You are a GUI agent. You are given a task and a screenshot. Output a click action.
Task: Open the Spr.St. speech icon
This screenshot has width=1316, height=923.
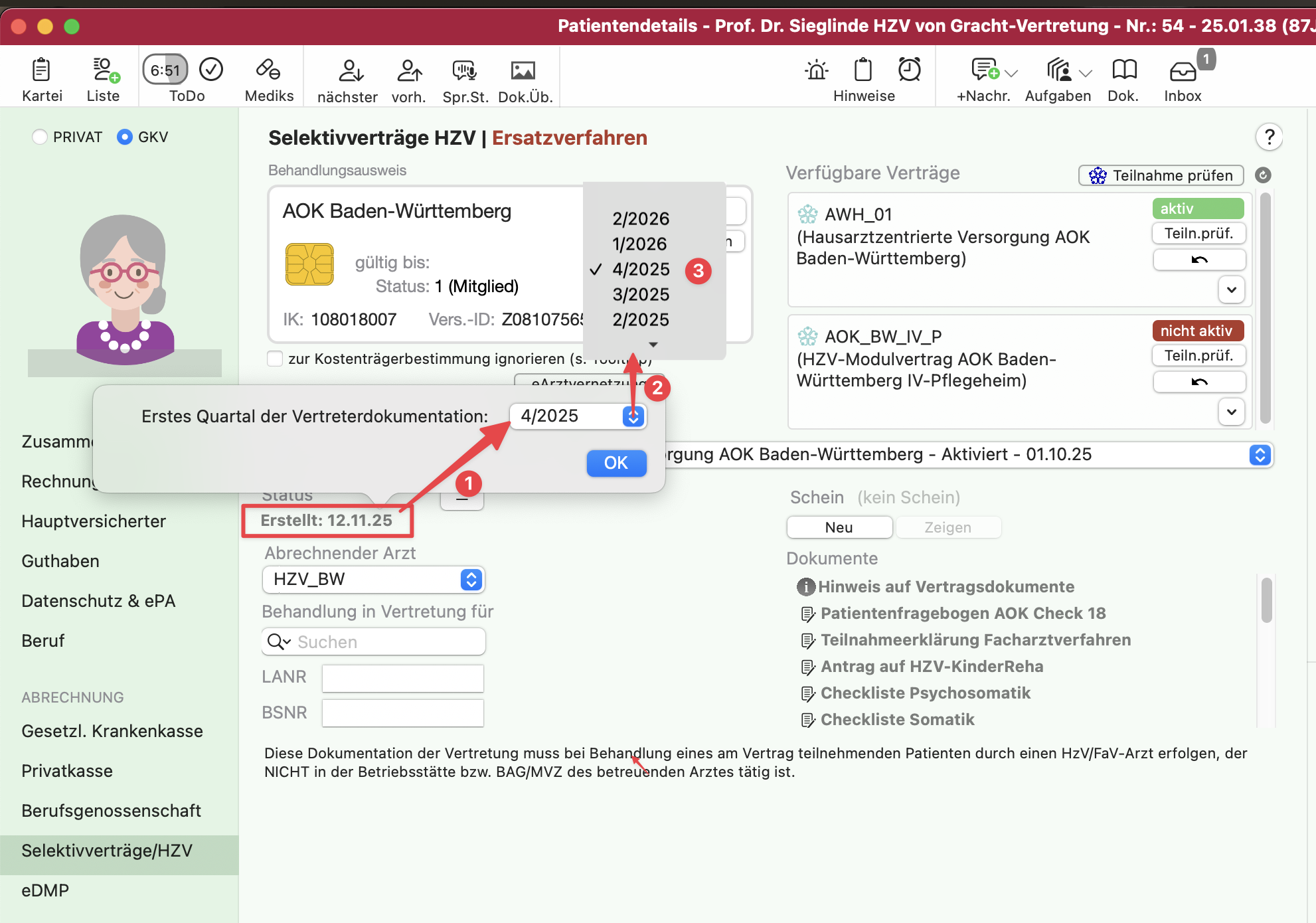[464, 70]
